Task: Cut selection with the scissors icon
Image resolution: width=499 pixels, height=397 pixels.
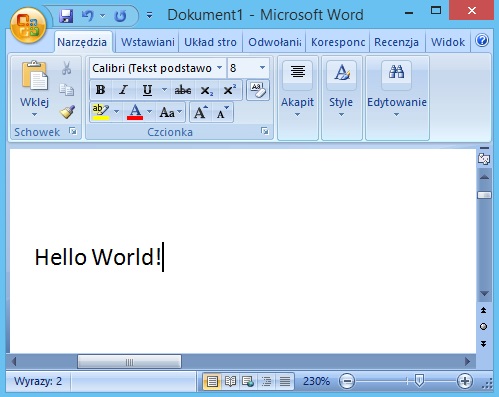Action: (x=66, y=68)
